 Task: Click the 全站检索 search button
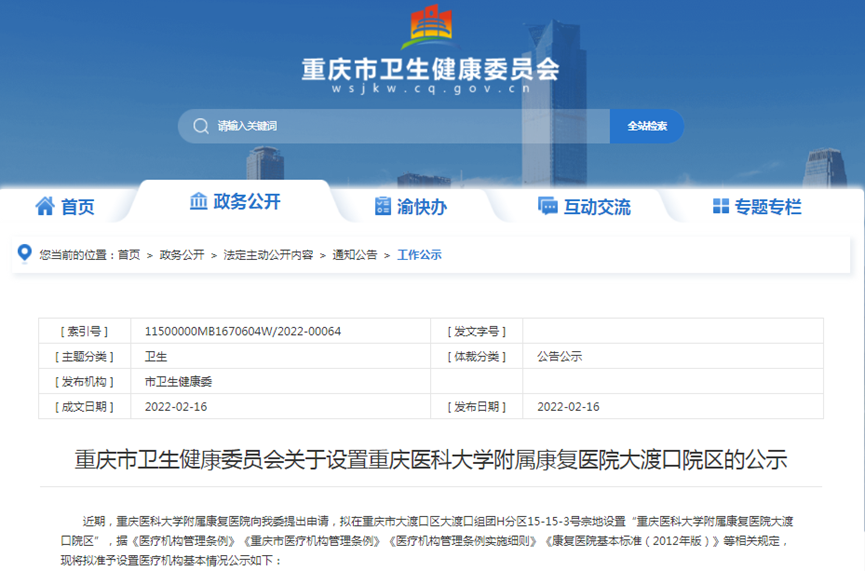[647, 126]
